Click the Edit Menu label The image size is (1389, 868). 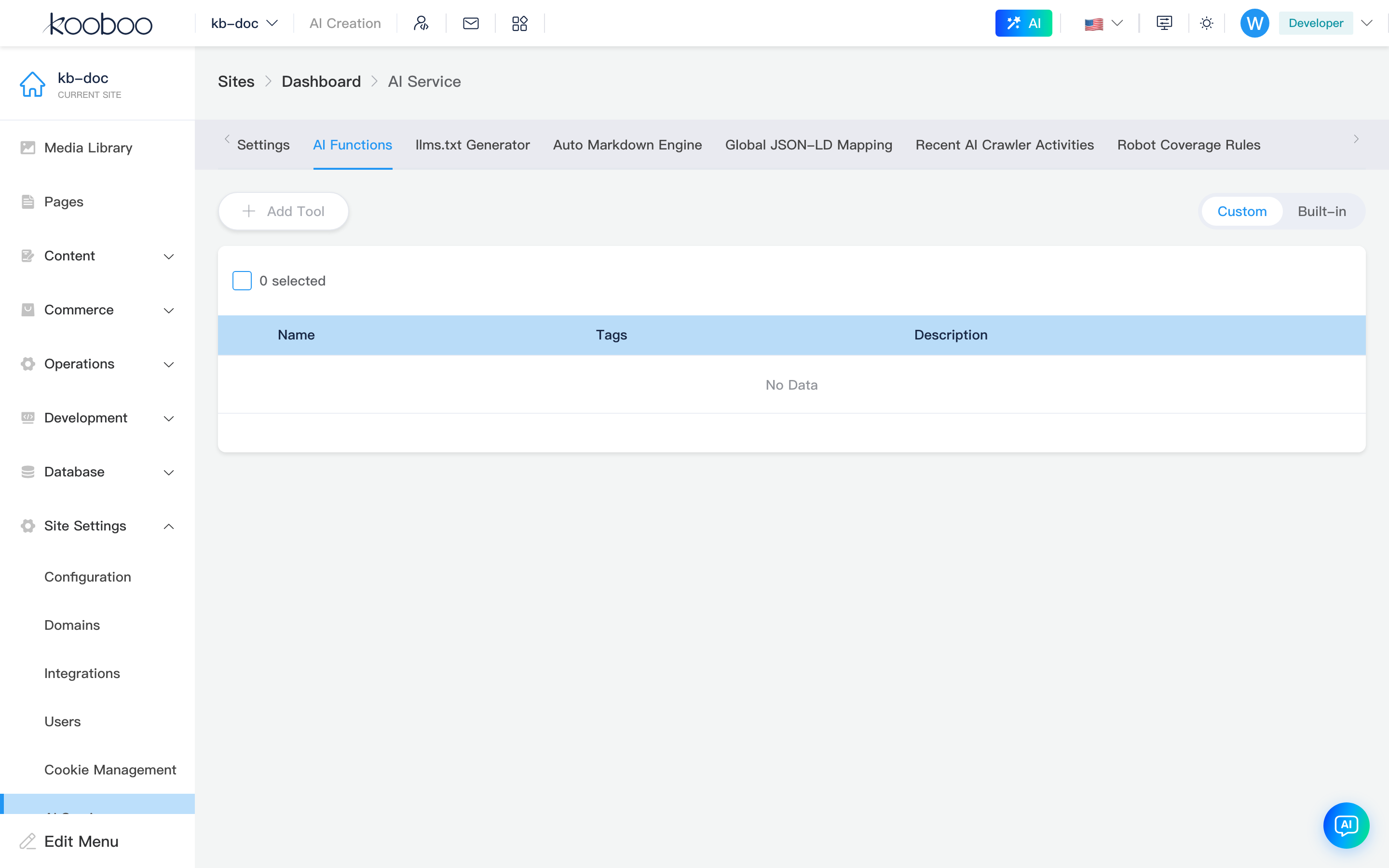click(x=82, y=841)
